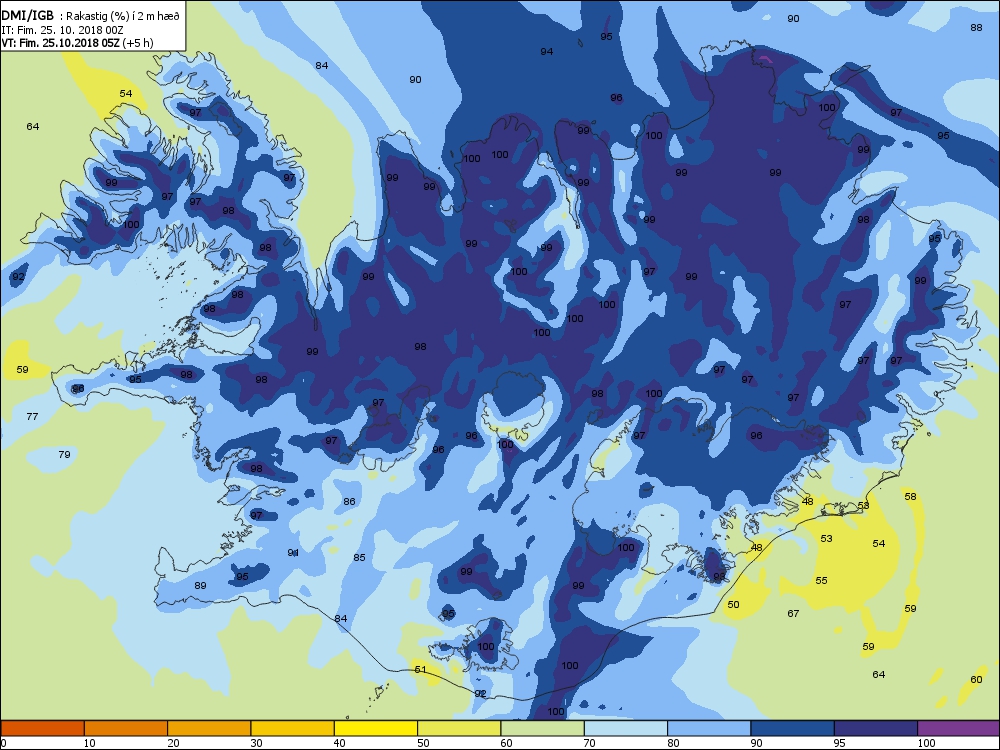Image resolution: width=1000 pixels, height=750 pixels.
Task: Click humidity value 88 on the map
Action: (976, 27)
